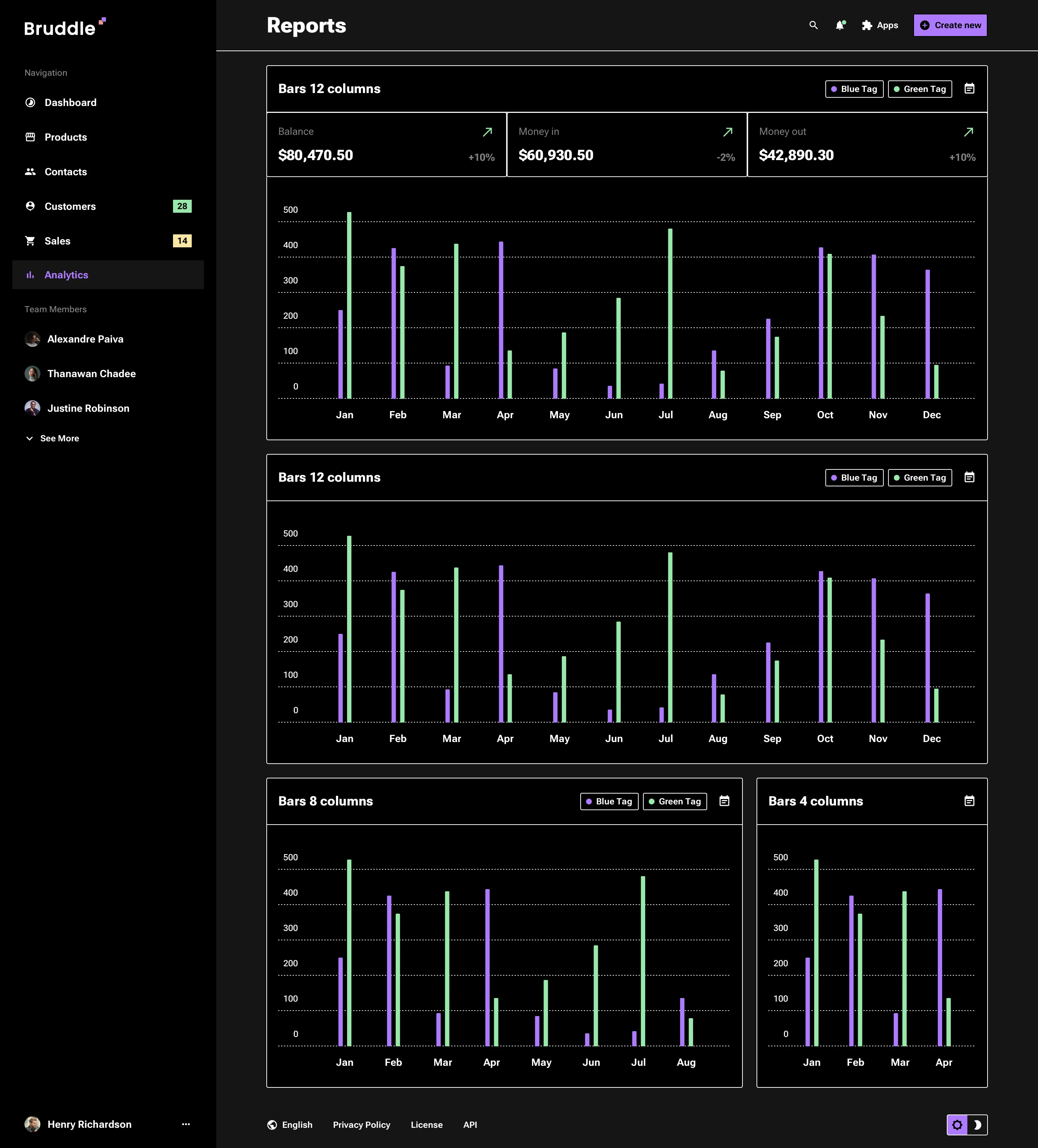Switch to dark mode with the moon toggle
1038x1148 pixels.
[x=977, y=1125]
